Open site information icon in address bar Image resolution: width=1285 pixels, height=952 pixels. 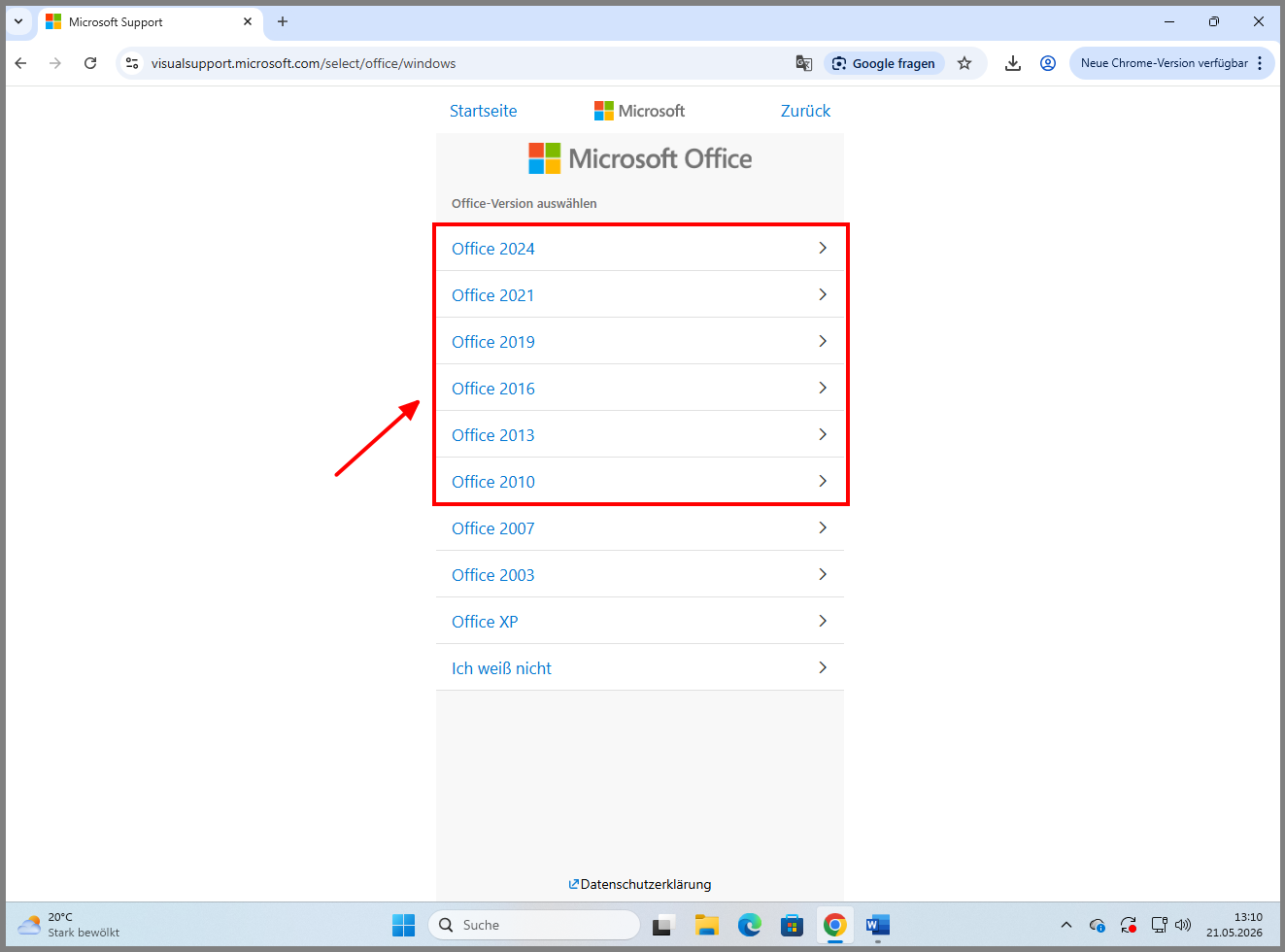(x=132, y=63)
